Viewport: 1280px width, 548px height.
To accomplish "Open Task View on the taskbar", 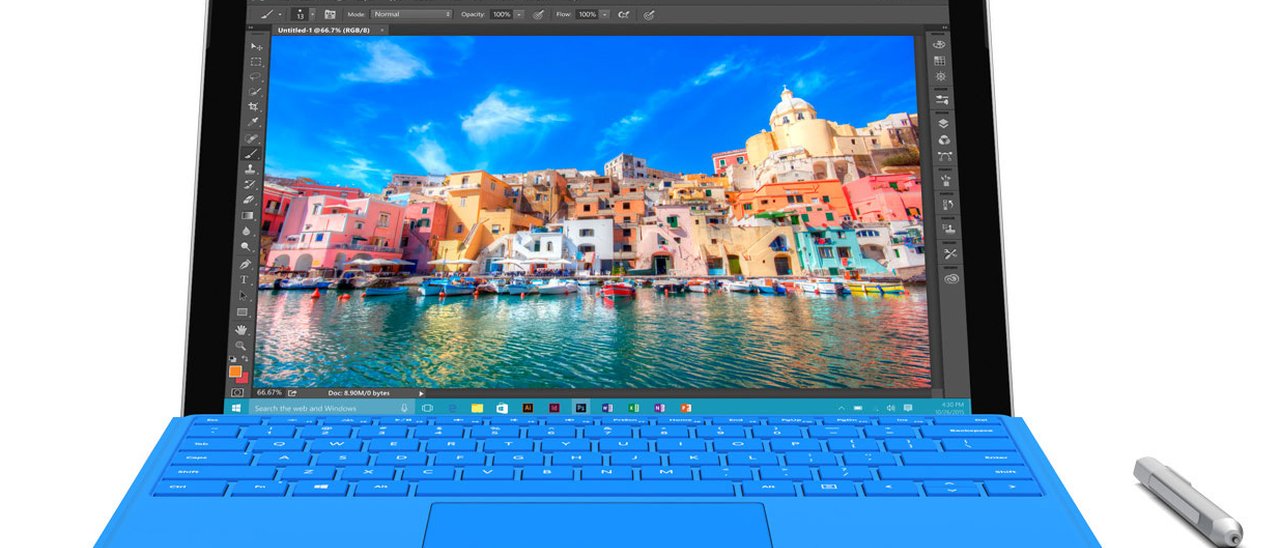I will 427,408.
